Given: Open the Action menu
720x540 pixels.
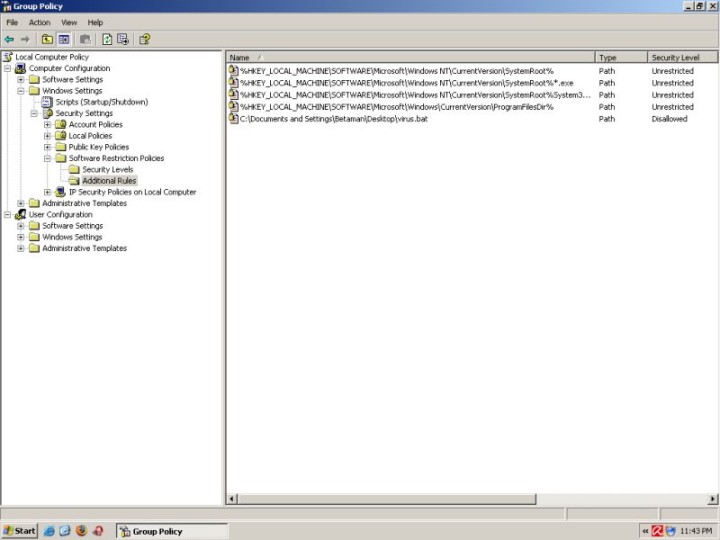Looking at the screenshot, I should [39, 22].
